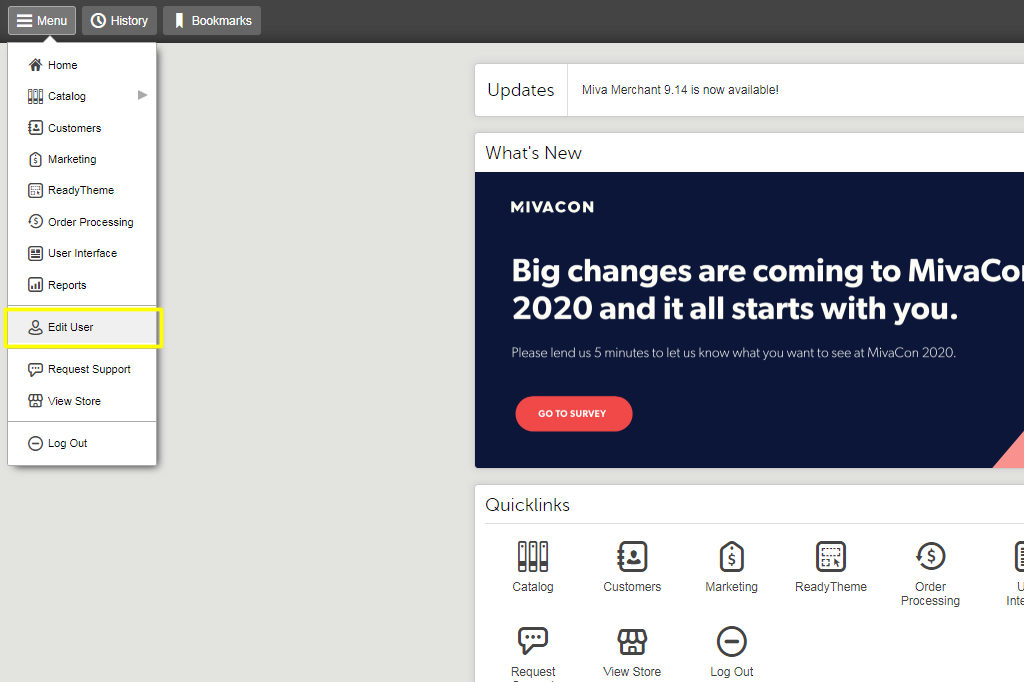Click the View Store storefront icon in the menu
The image size is (1024, 682).
point(35,401)
